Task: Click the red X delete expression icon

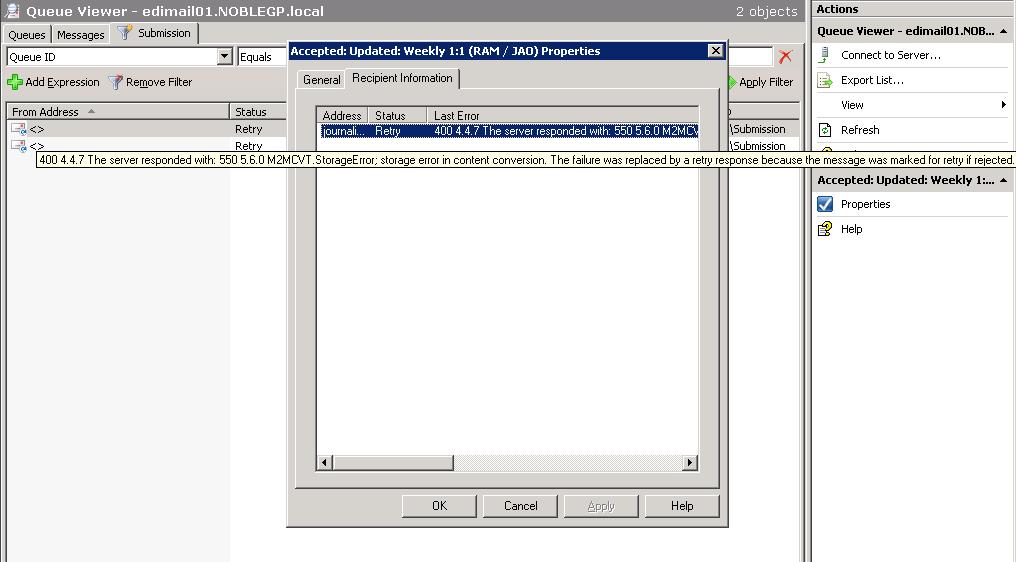Action: 785,57
